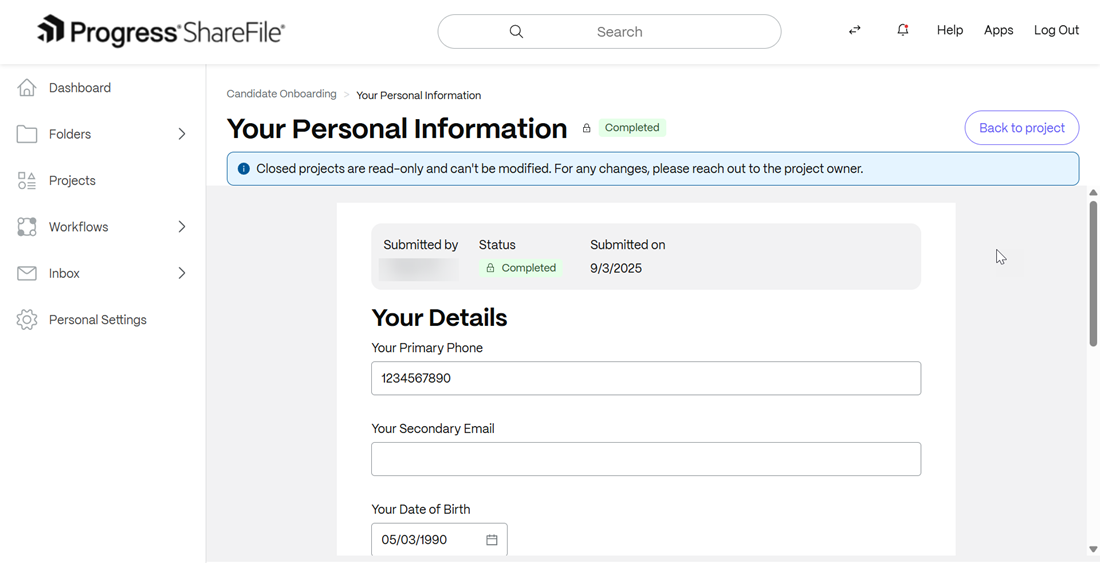The width and height of the screenshot is (1100, 563).
Task: Click the scrollbar up arrow
Action: [1093, 193]
